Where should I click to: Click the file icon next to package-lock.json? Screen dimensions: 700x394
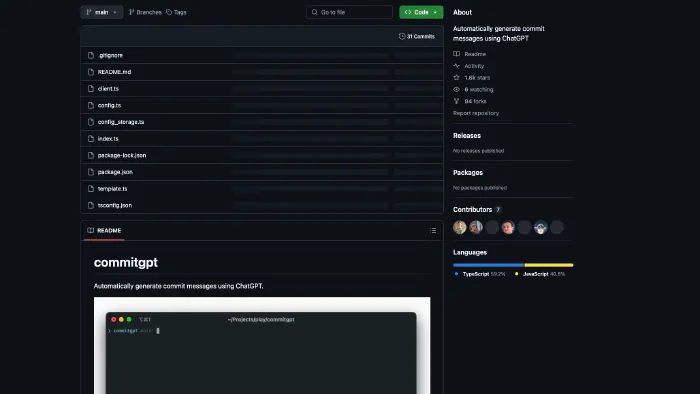coord(91,155)
